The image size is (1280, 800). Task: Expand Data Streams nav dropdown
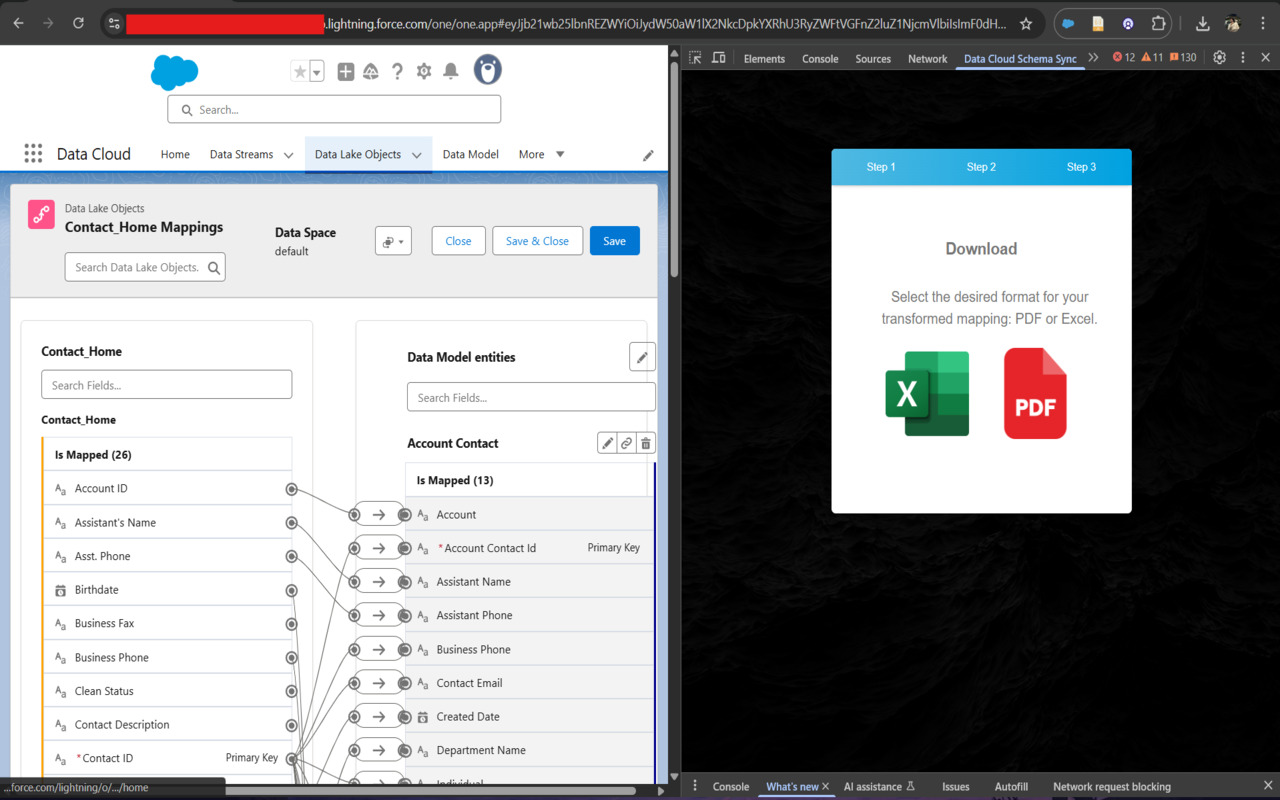(288, 155)
